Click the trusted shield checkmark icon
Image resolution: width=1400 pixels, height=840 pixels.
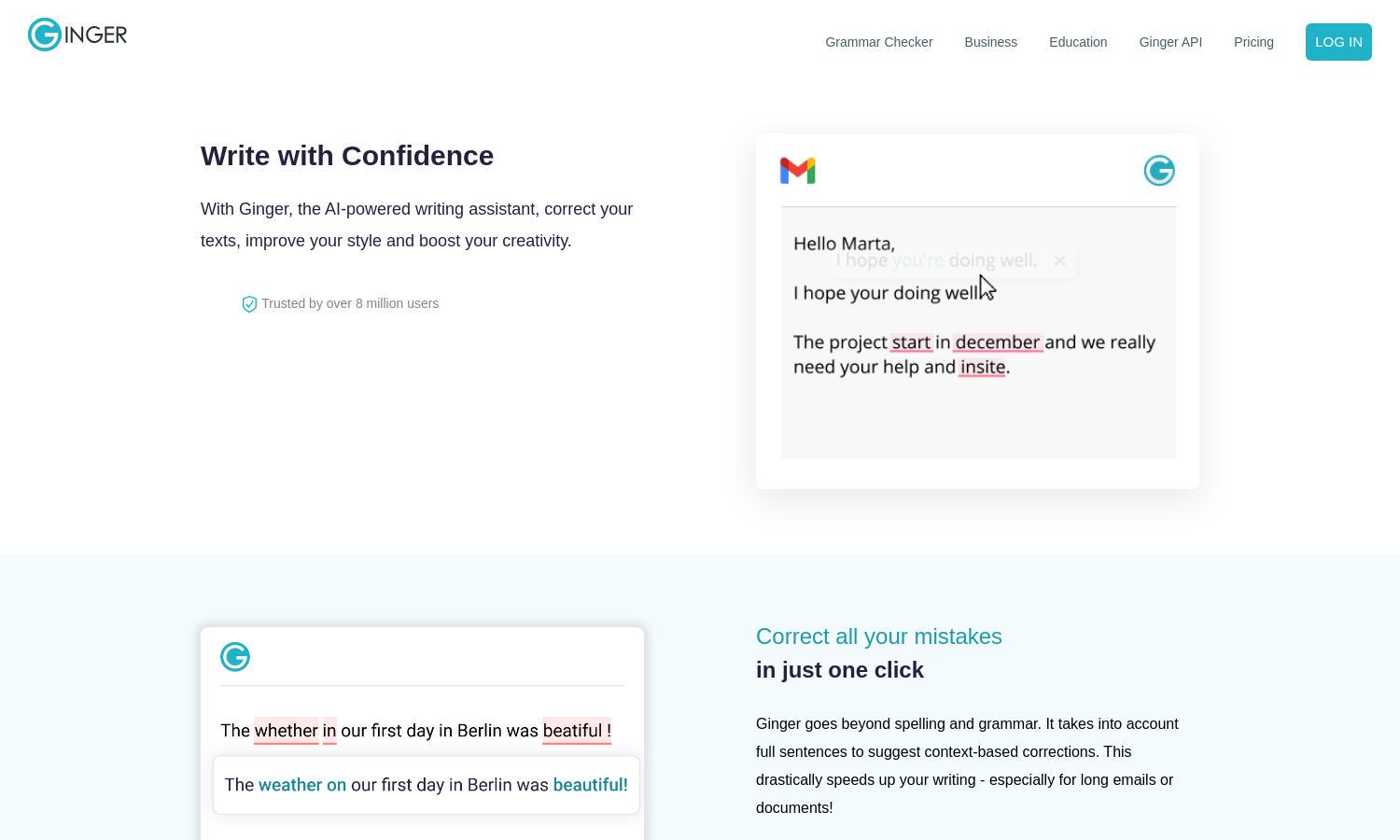[x=249, y=304]
